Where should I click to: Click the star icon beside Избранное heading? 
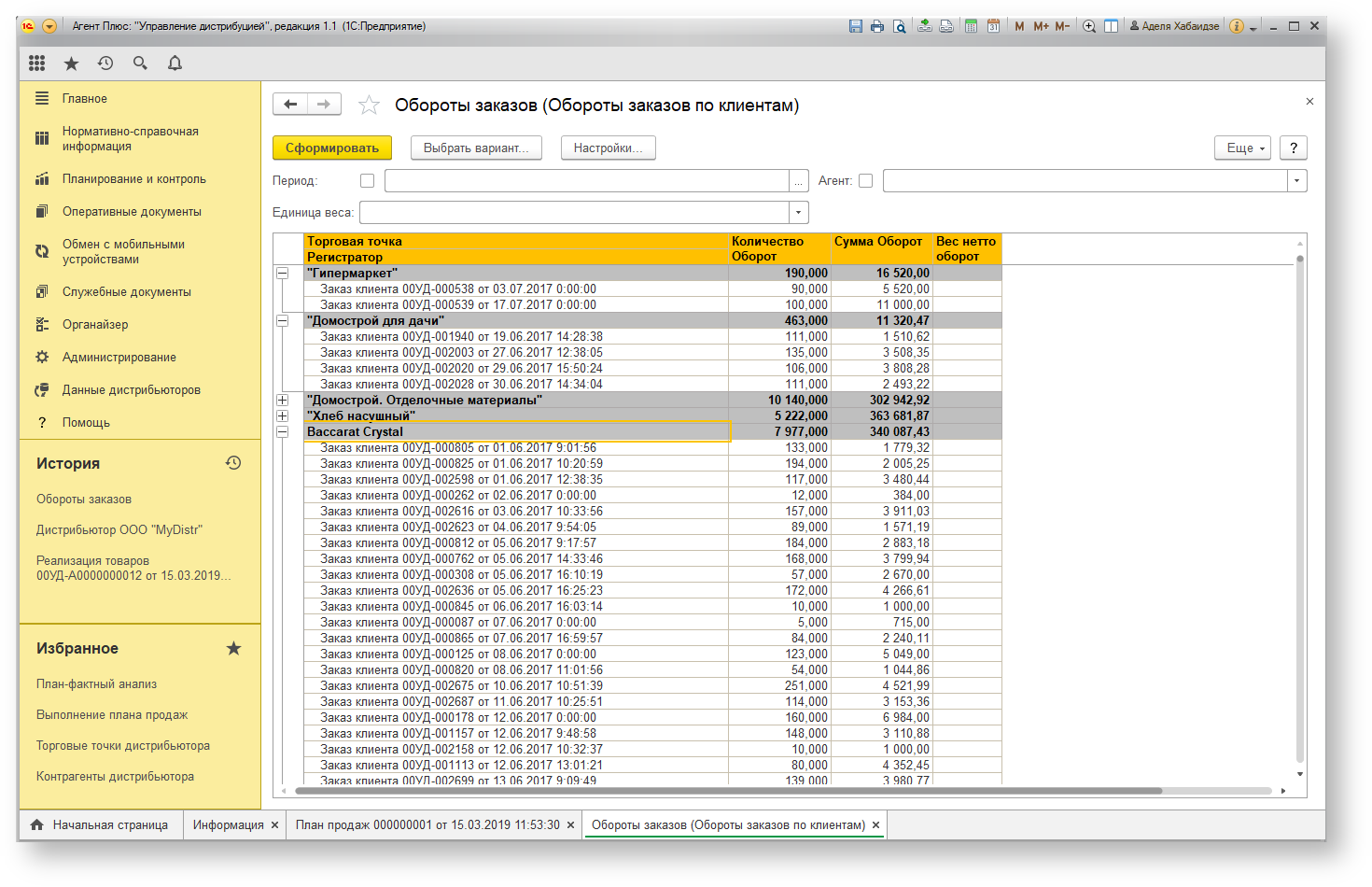[233, 648]
